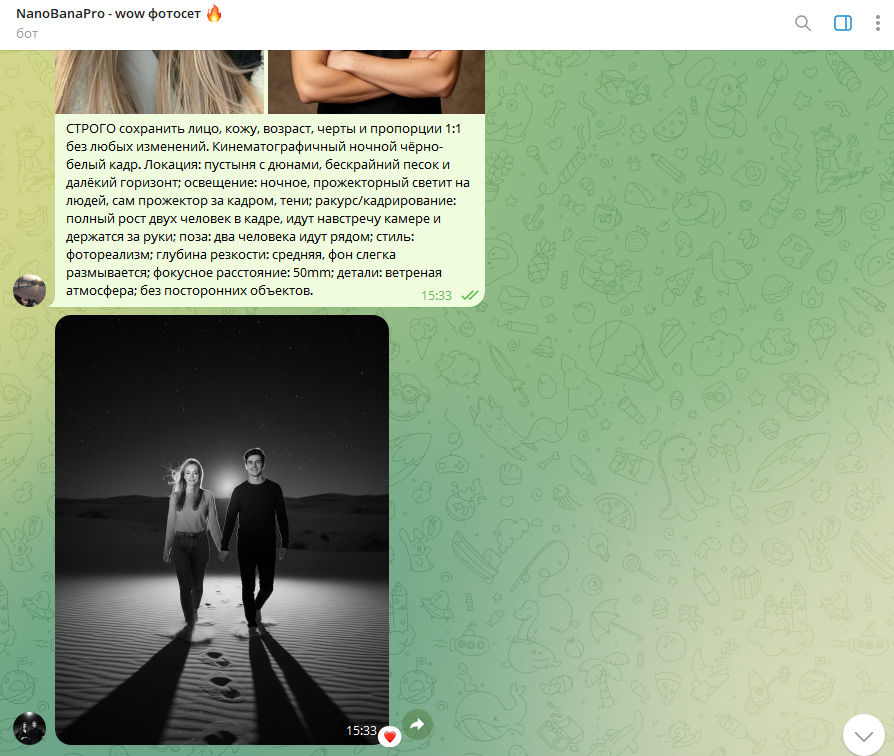This screenshot has height=756, width=894.
Task: Click the double-check read mark at 15:33
Action: coord(470,295)
